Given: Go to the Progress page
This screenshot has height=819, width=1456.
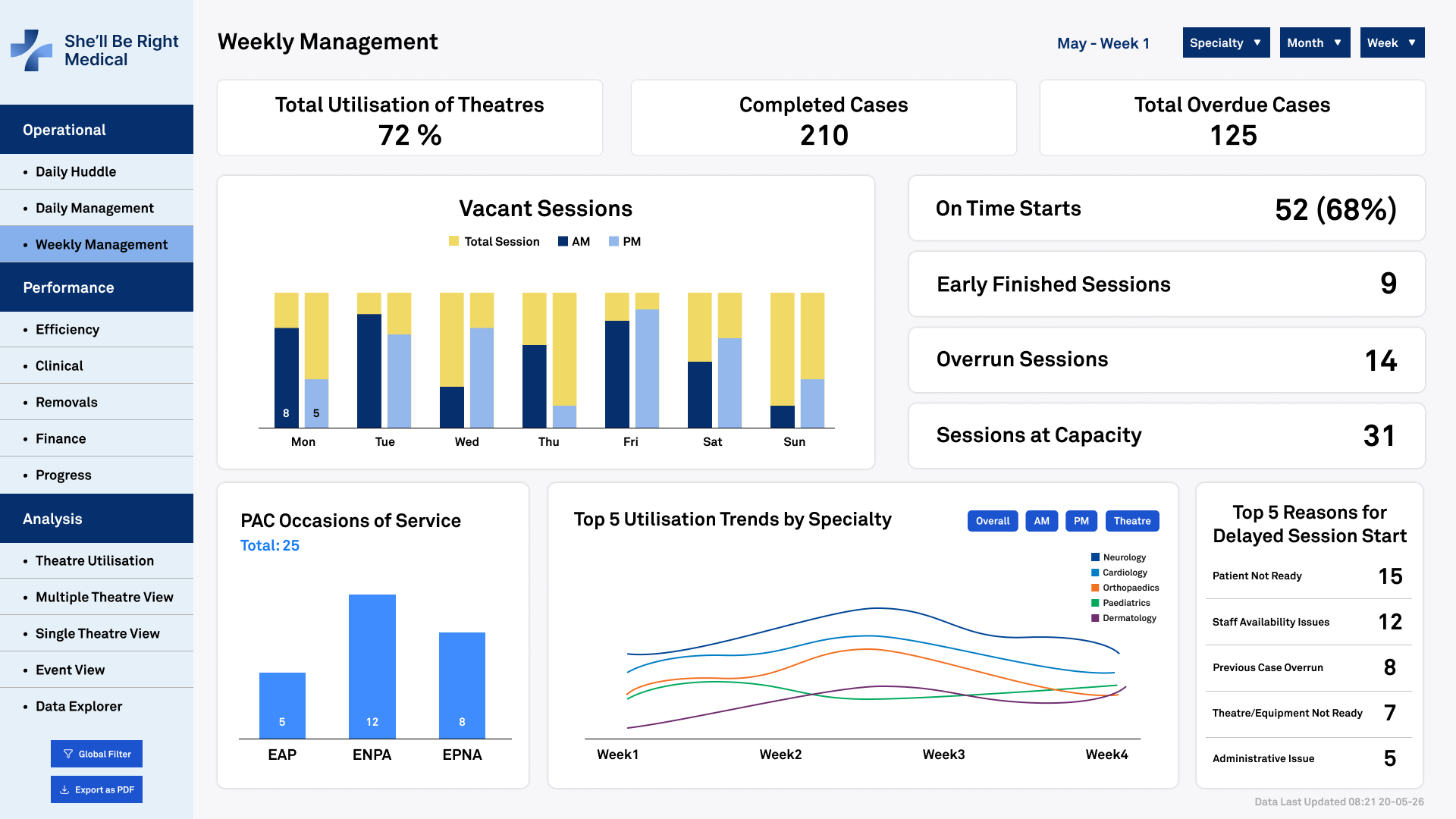Looking at the screenshot, I should tap(96, 475).
